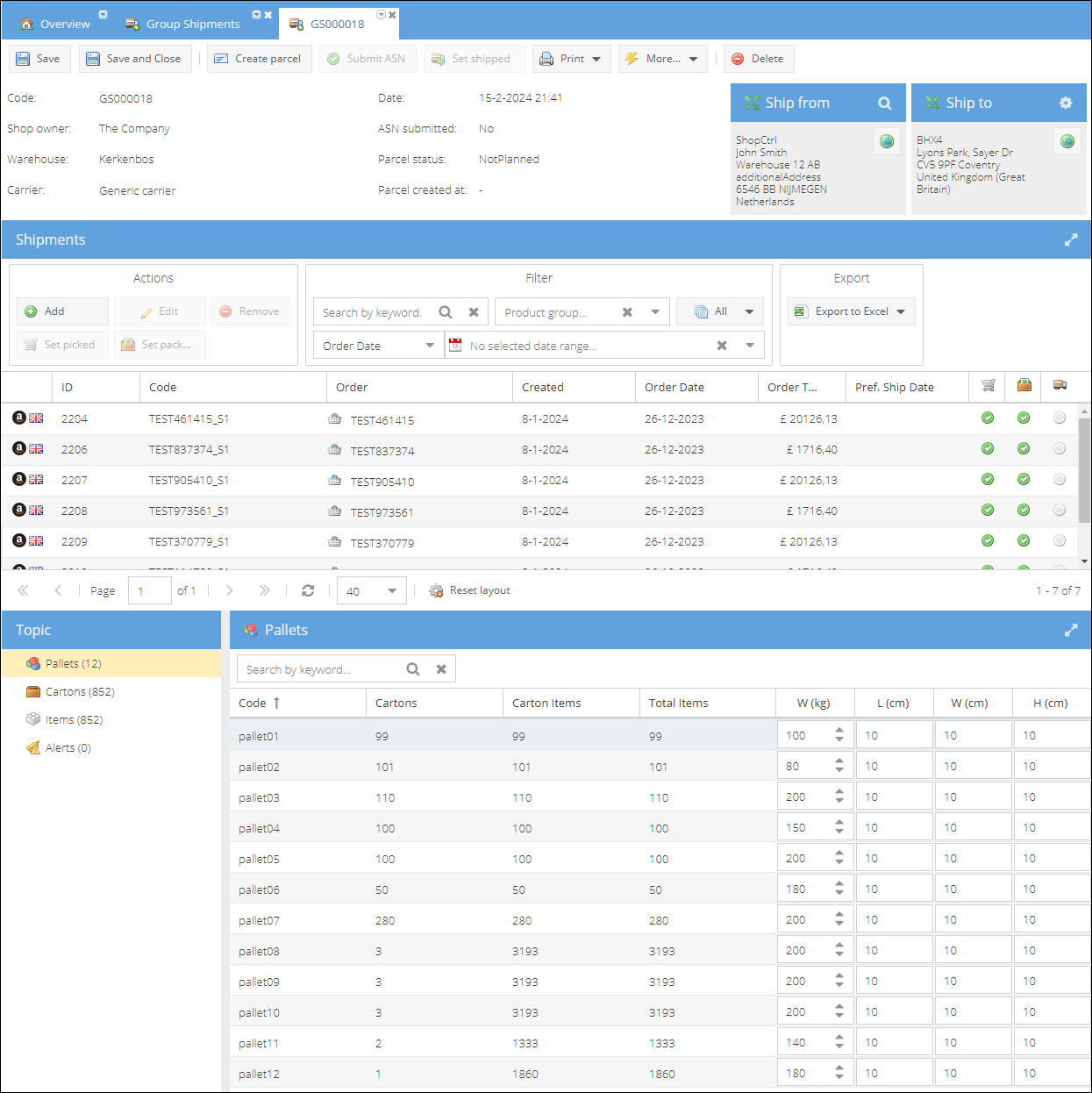This screenshot has width=1092, height=1093.
Task: Open the page size dropdown showing 40
Action: tap(371, 590)
